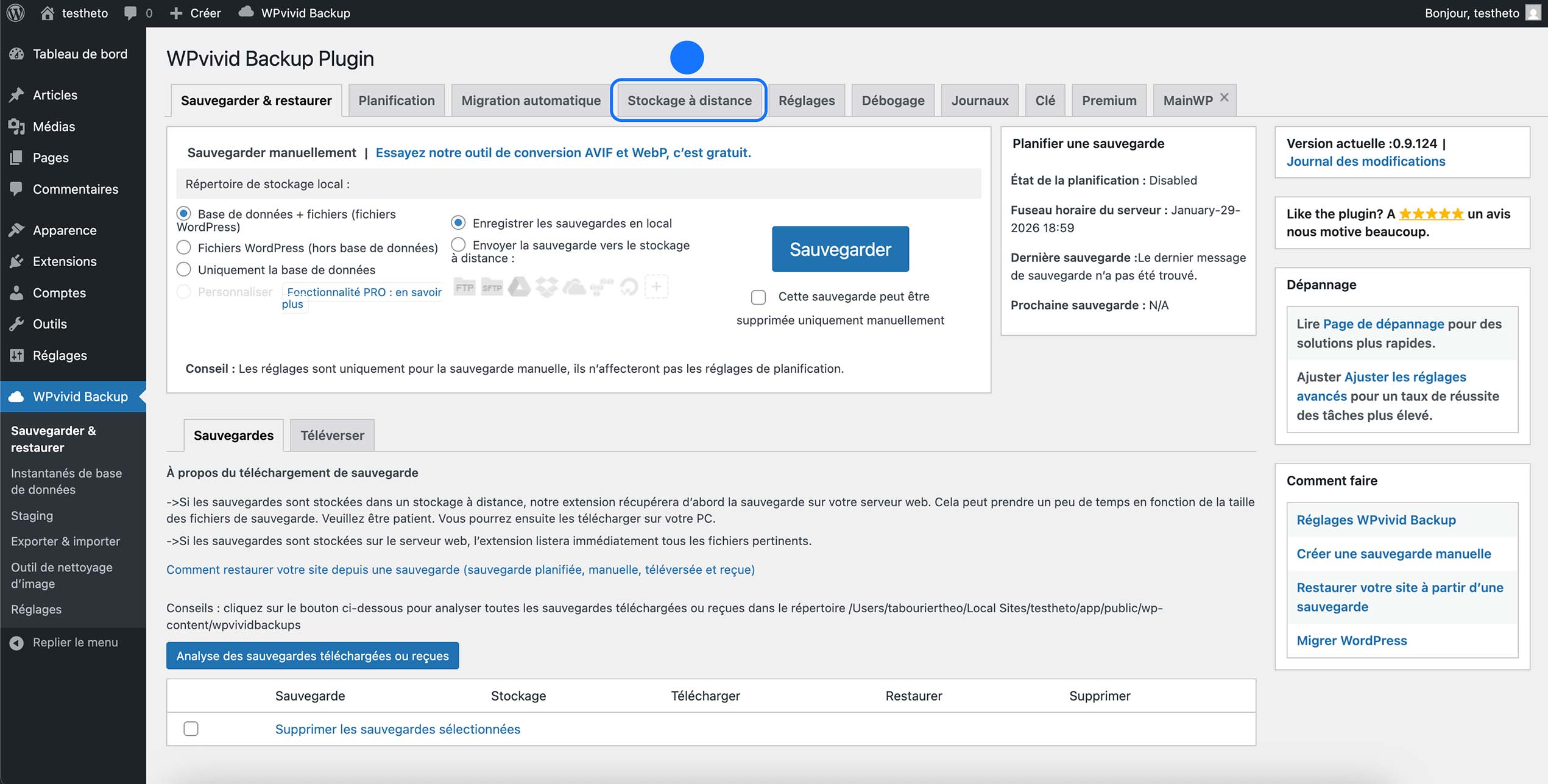Choose Dropbox as backup destination
1548x784 pixels.
pyautogui.click(x=547, y=286)
